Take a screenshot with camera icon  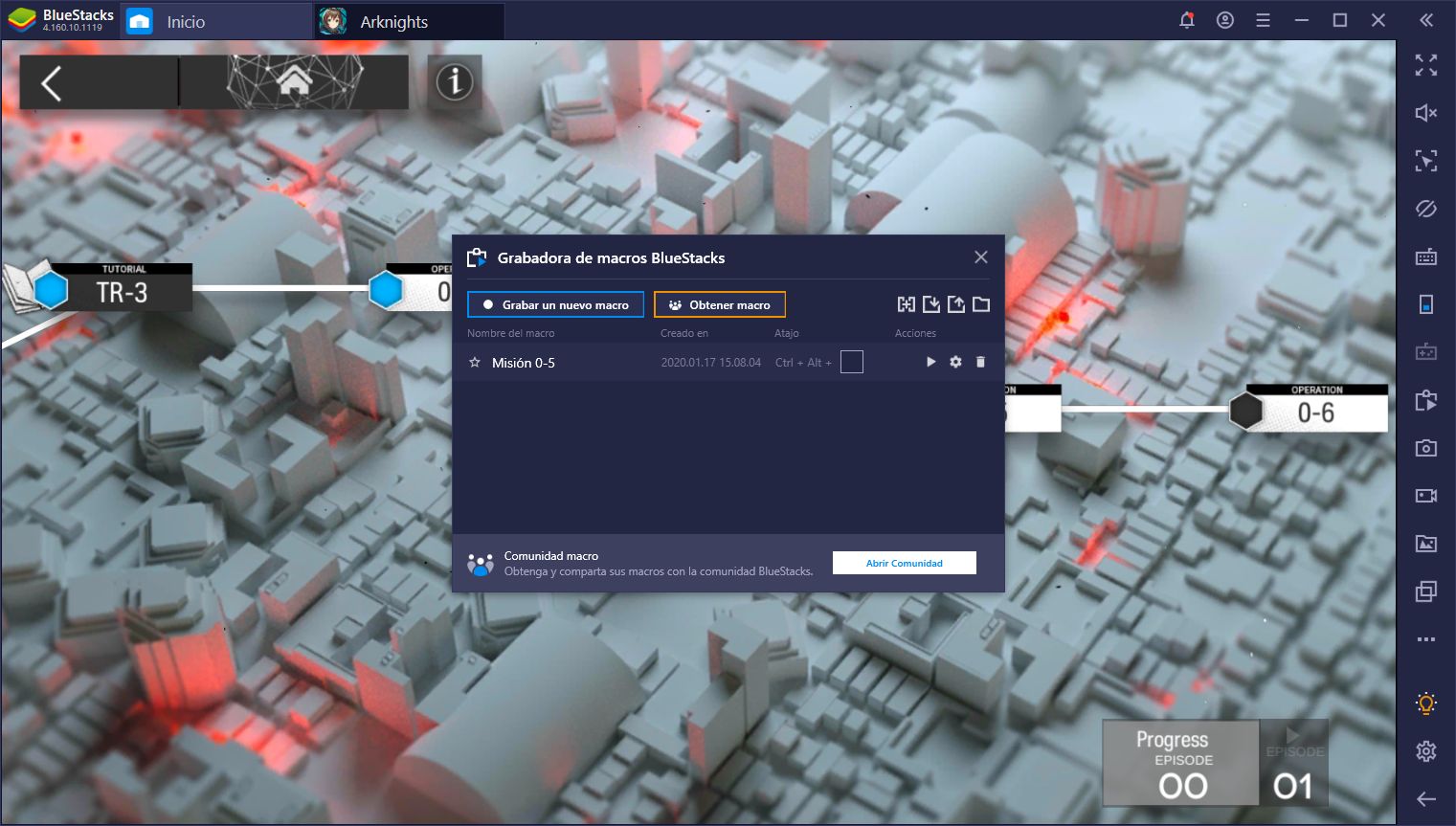pos(1426,448)
